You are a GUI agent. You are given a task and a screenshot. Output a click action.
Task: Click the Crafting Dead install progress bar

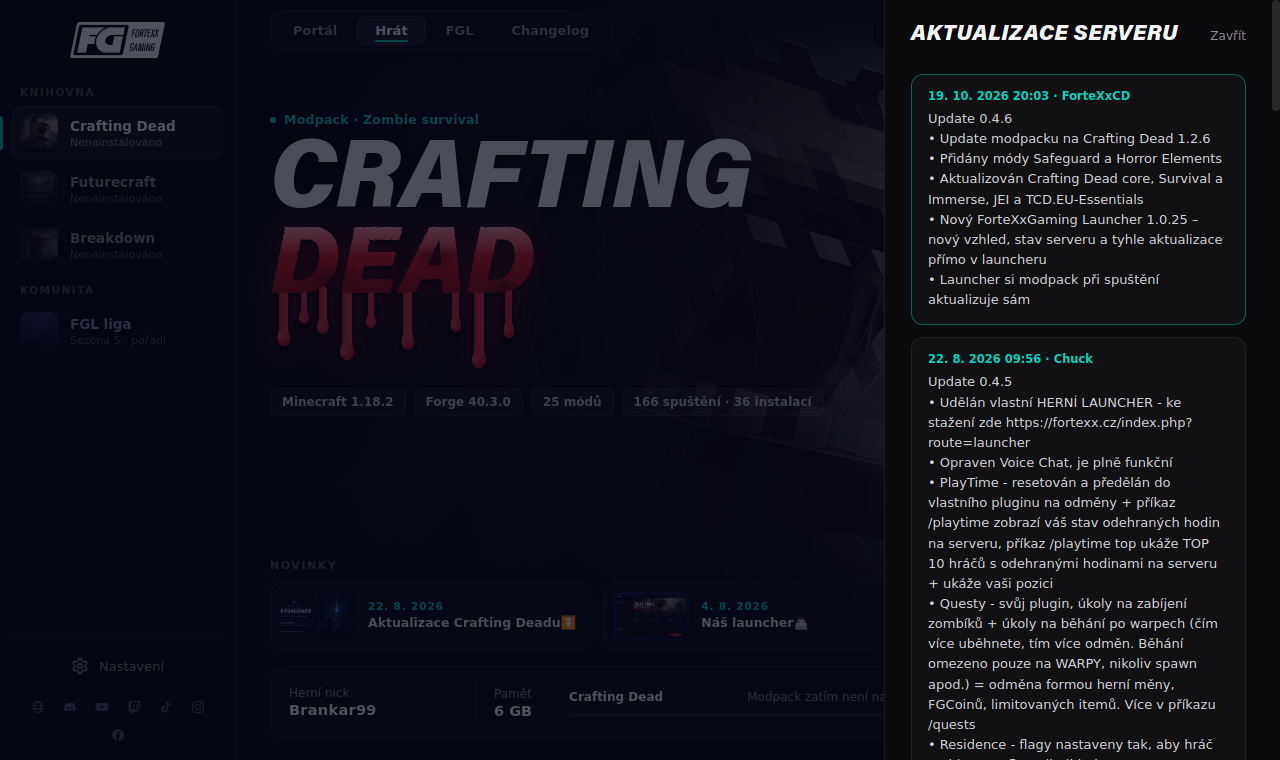pyautogui.click(x=726, y=715)
